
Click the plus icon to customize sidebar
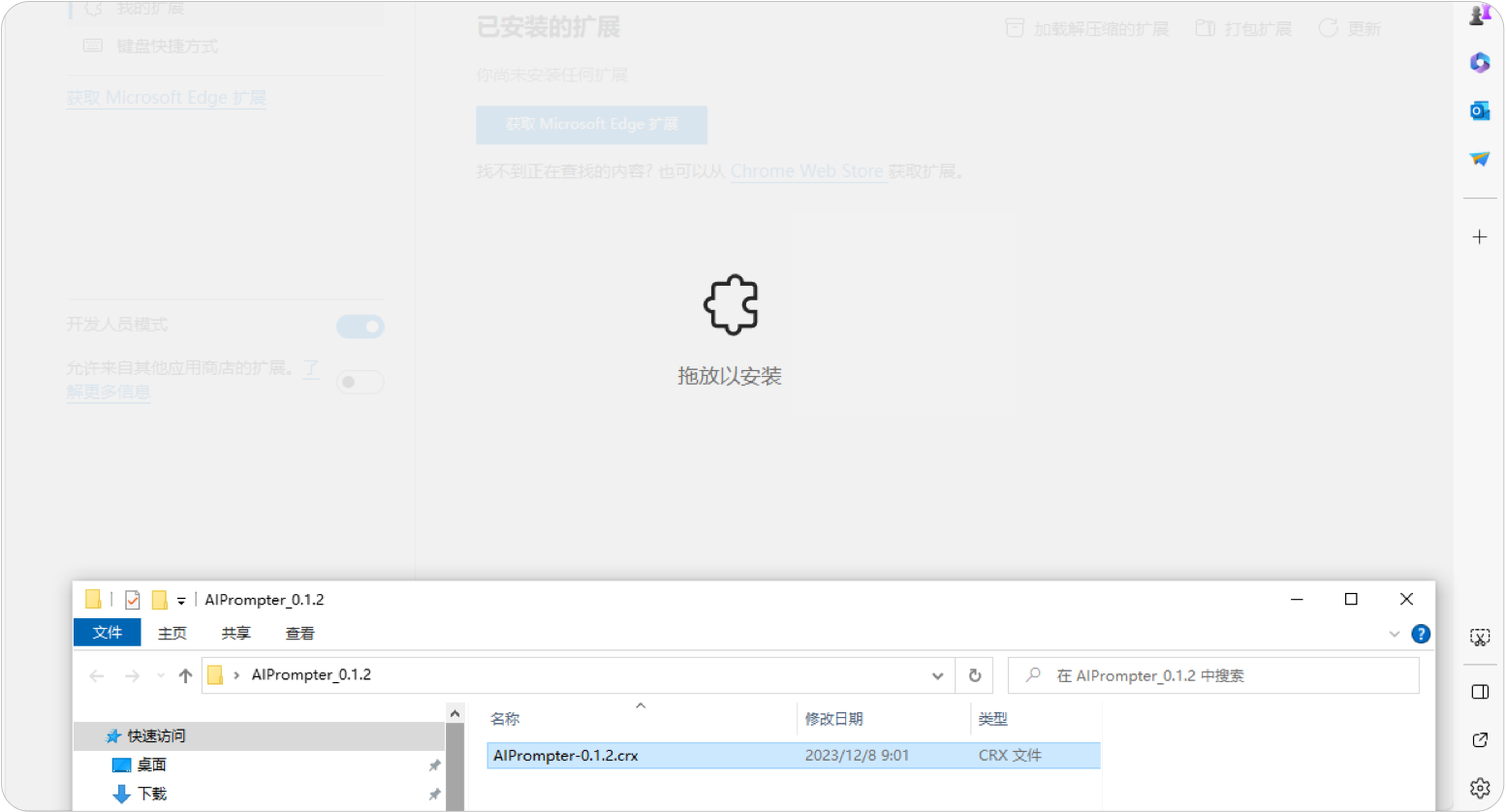(1479, 237)
